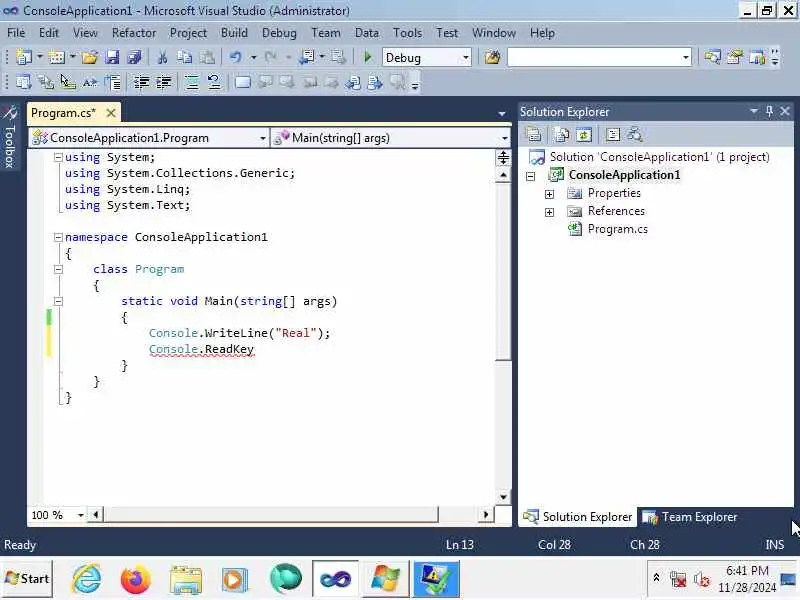Expand the References node in Solution Explorer
The width and height of the screenshot is (800, 600).
(549, 212)
